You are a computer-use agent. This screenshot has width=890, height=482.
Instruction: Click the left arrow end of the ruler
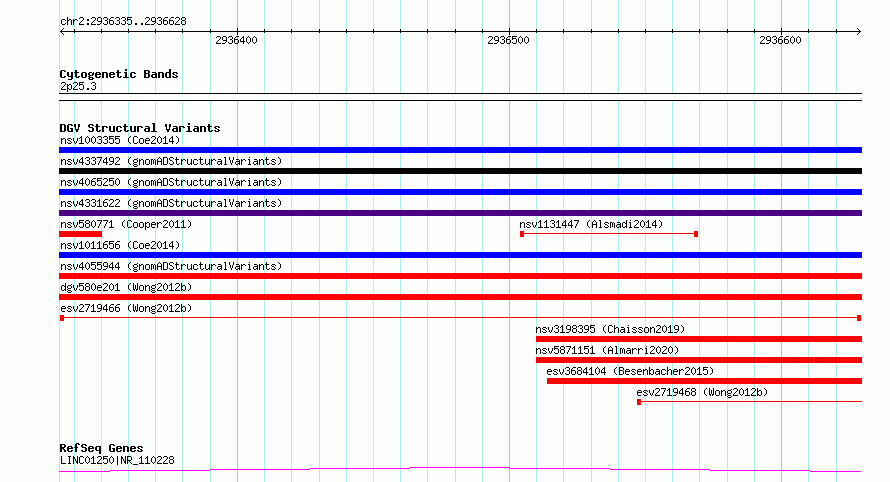coord(62,32)
